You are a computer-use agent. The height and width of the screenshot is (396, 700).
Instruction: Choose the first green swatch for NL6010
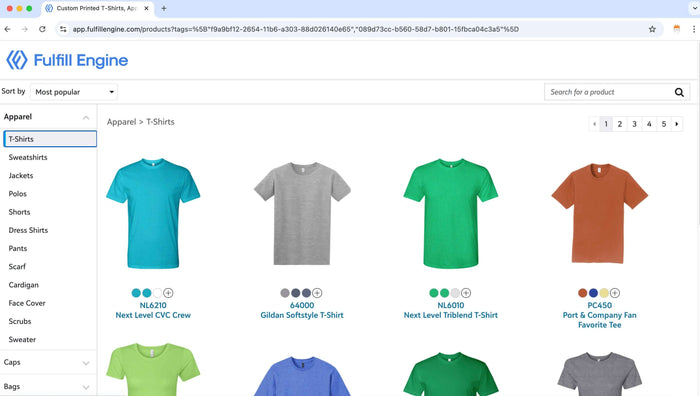[433, 293]
